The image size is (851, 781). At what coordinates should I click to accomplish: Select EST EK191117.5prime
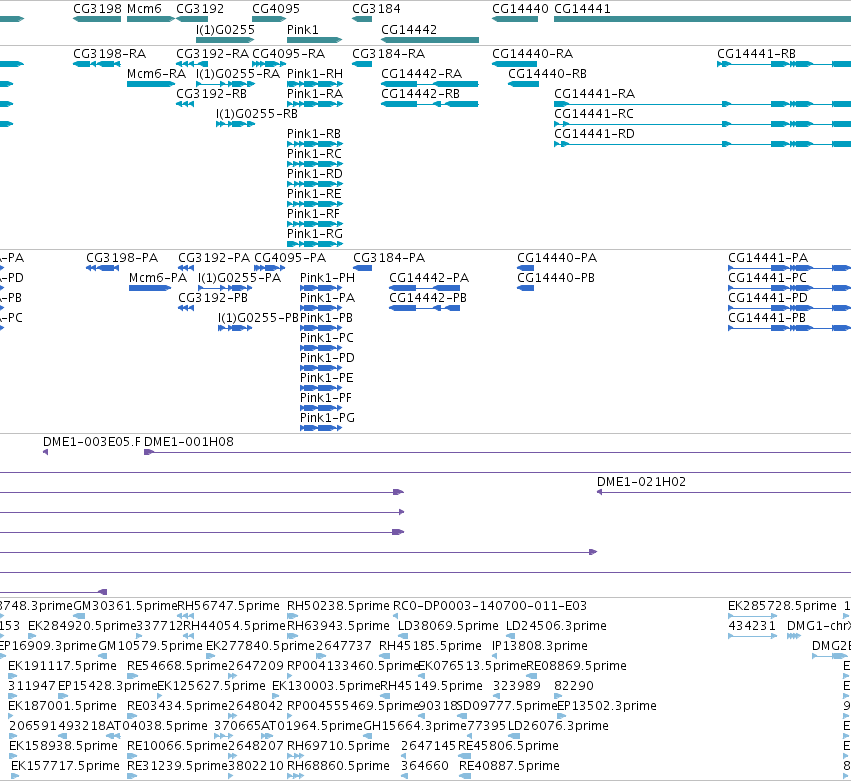point(62,665)
